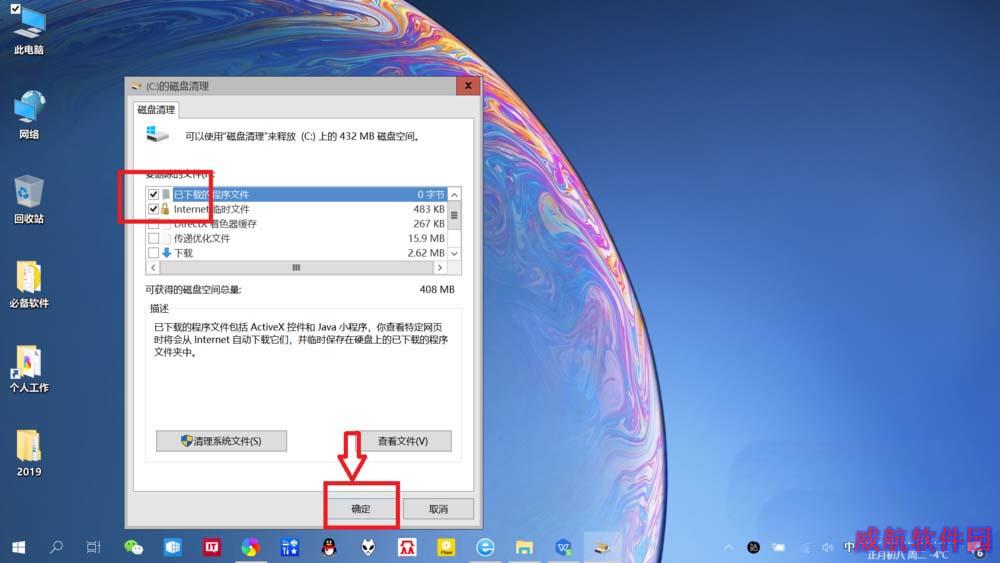Screen dimensions: 1000x563
Task: Click the 清理系统文件(S) button
Action: point(221,441)
